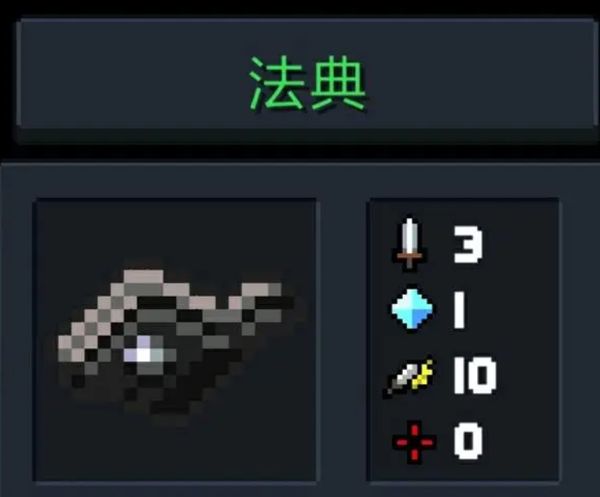Tap the 法 character in the title
Screen dimensions: 600x497
[277, 83]
